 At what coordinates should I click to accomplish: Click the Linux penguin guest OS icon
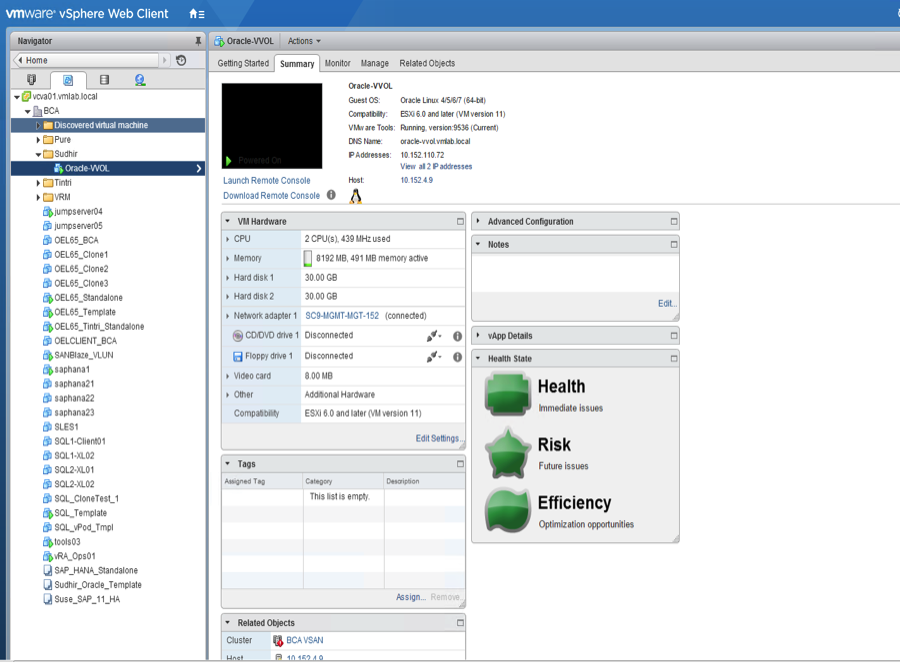tap(356, 196)
